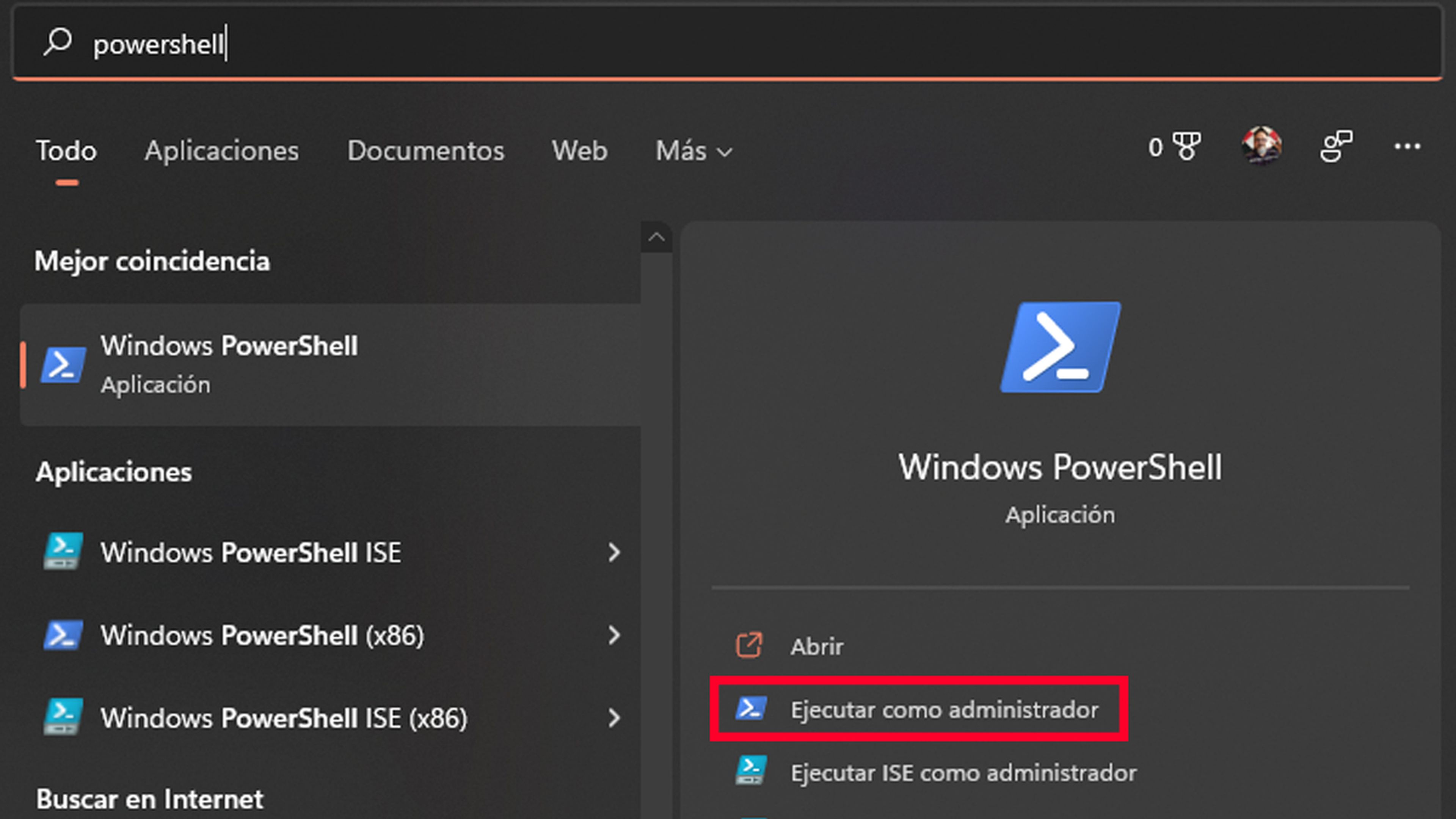
Task: Switch to the Documentos tab
Action: 425,151
